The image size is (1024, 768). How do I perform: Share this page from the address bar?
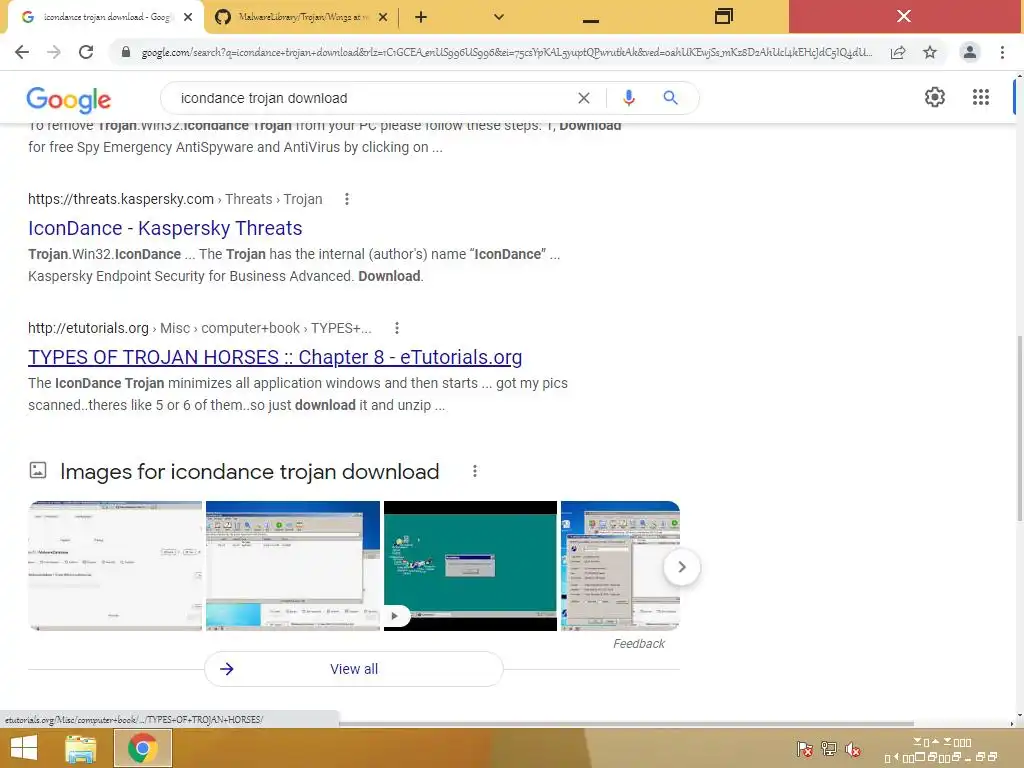(898, 52)
